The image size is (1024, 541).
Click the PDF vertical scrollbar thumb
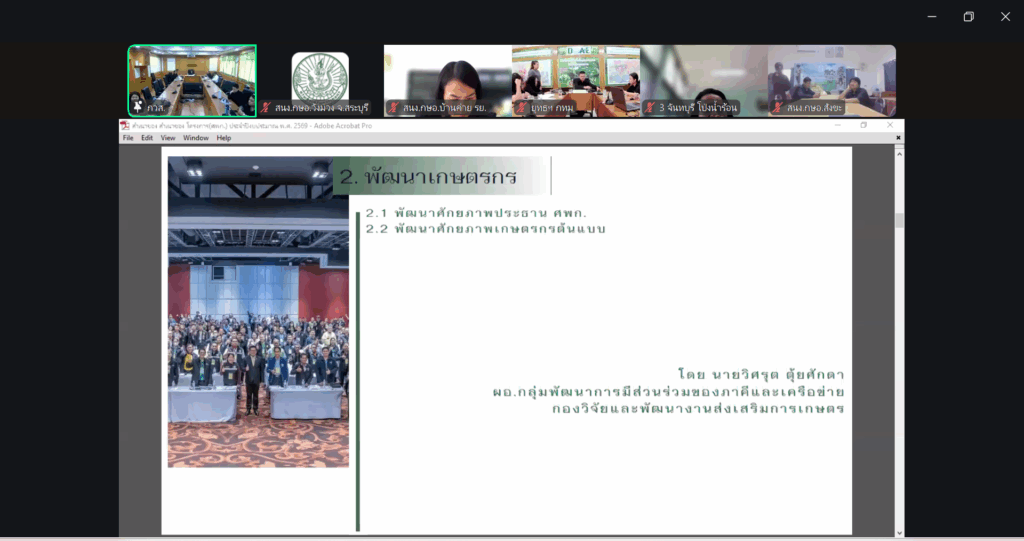coord(899,220)
